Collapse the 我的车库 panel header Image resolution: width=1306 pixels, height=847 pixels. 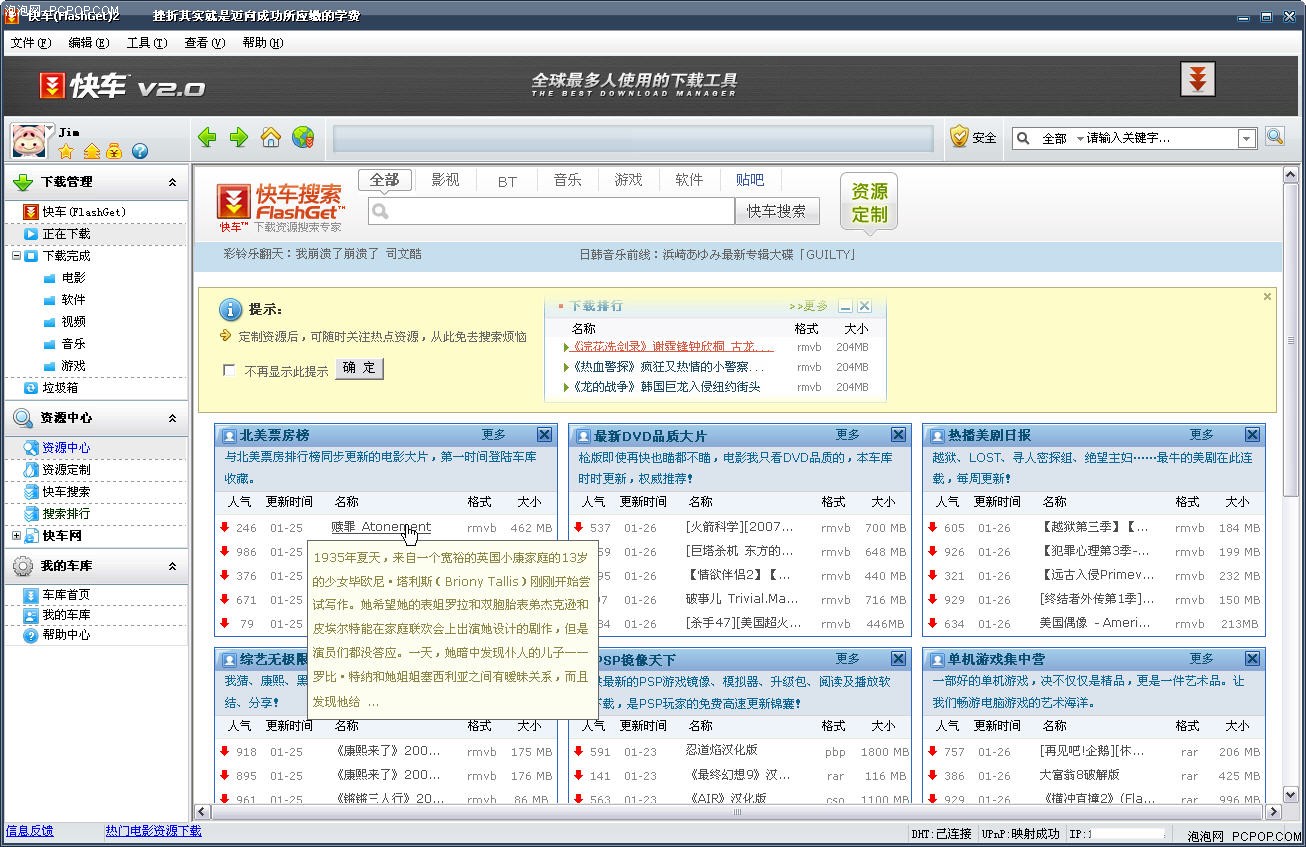[172, 566]
